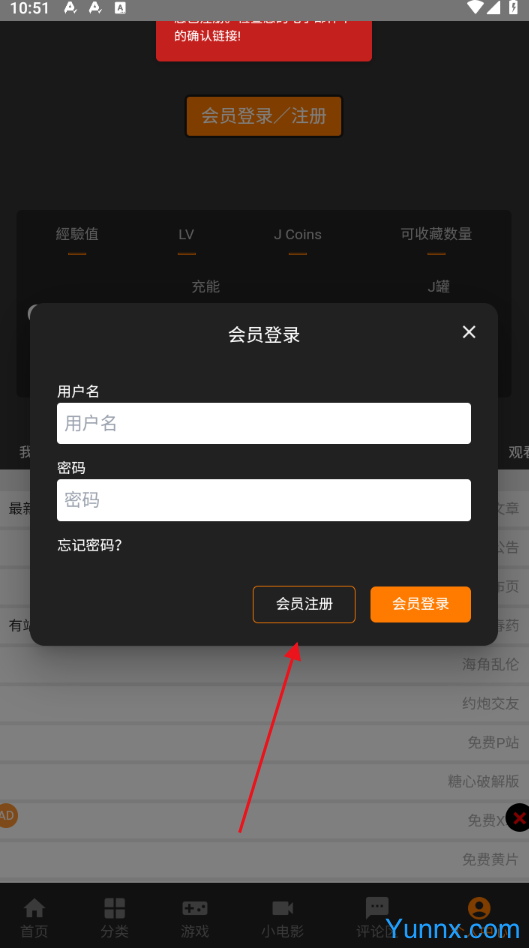Open the 忘记密码? link
The width and height of the screenshot is (529, 948).
click(89, 545)
